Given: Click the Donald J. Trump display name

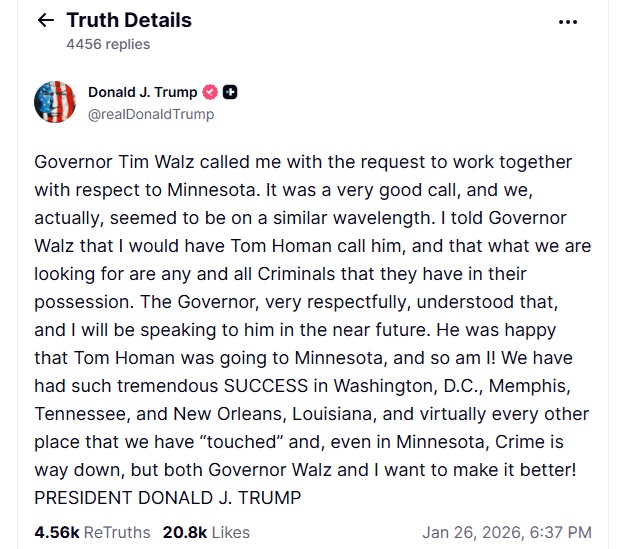Looking at the screenshot, I should [x=143, y=93].
